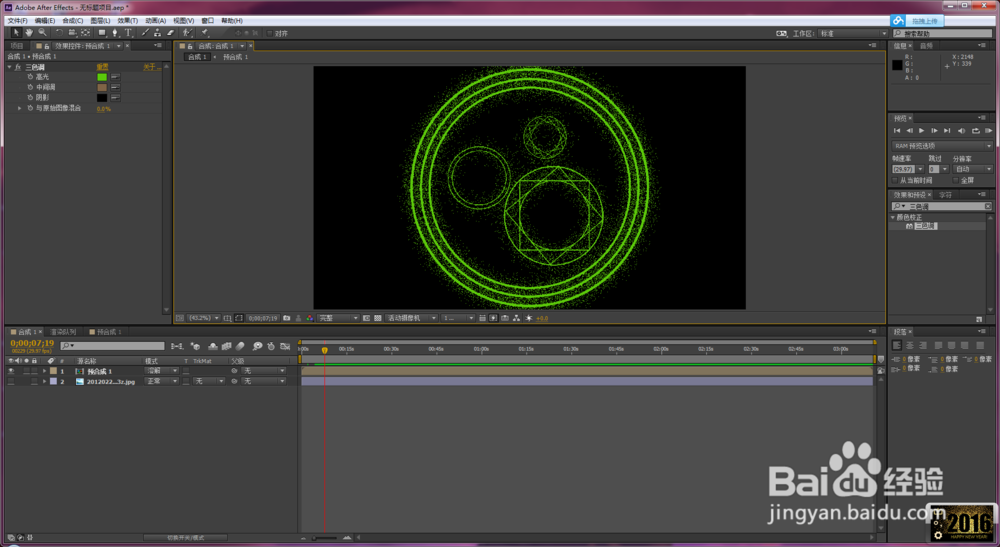Select the Eraser tool
1000x547 pixels.
170,33
